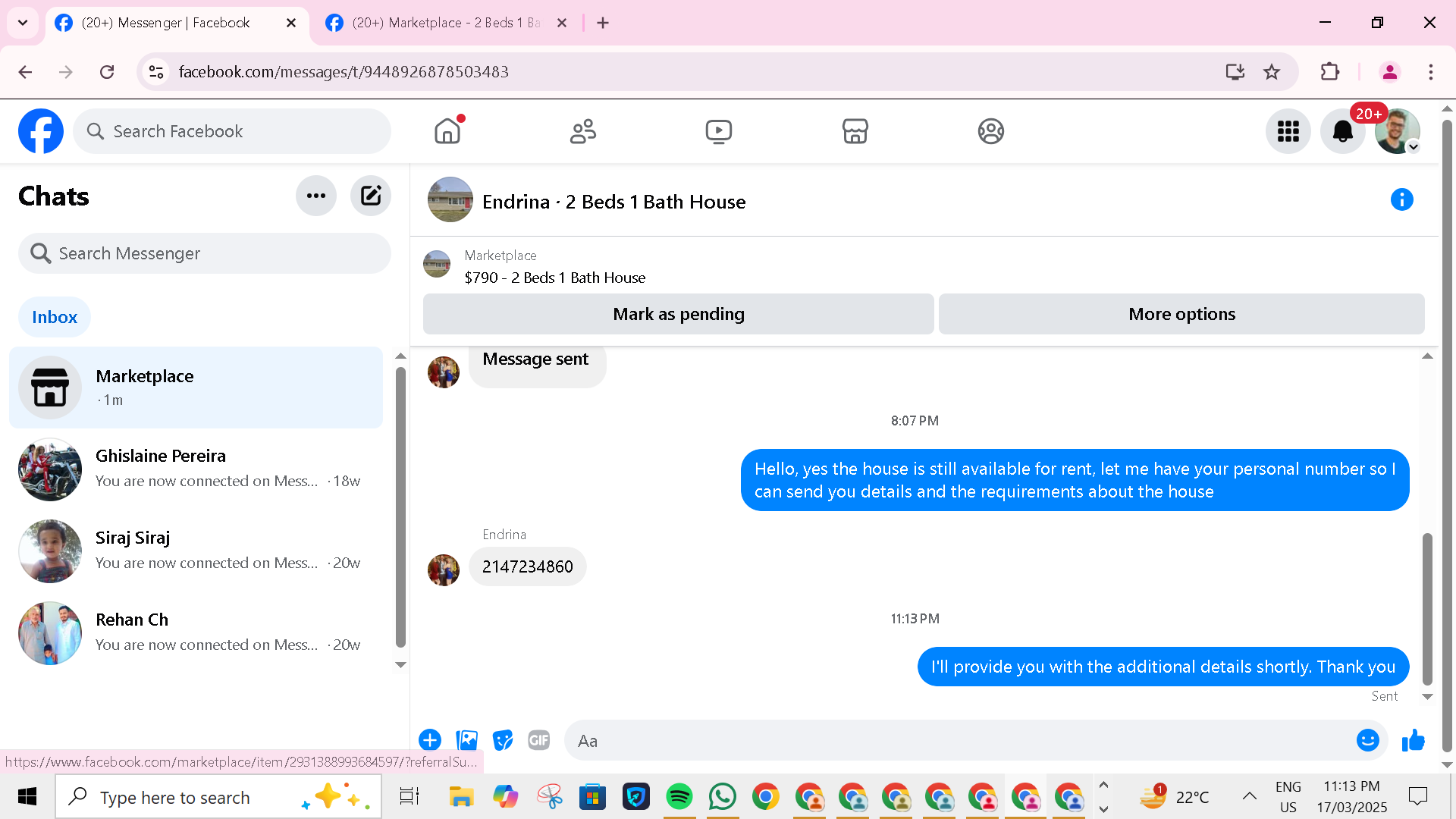The image size is (1456, 819).
Task: Open a new browser tab
Action: click(x=603, y=23)
